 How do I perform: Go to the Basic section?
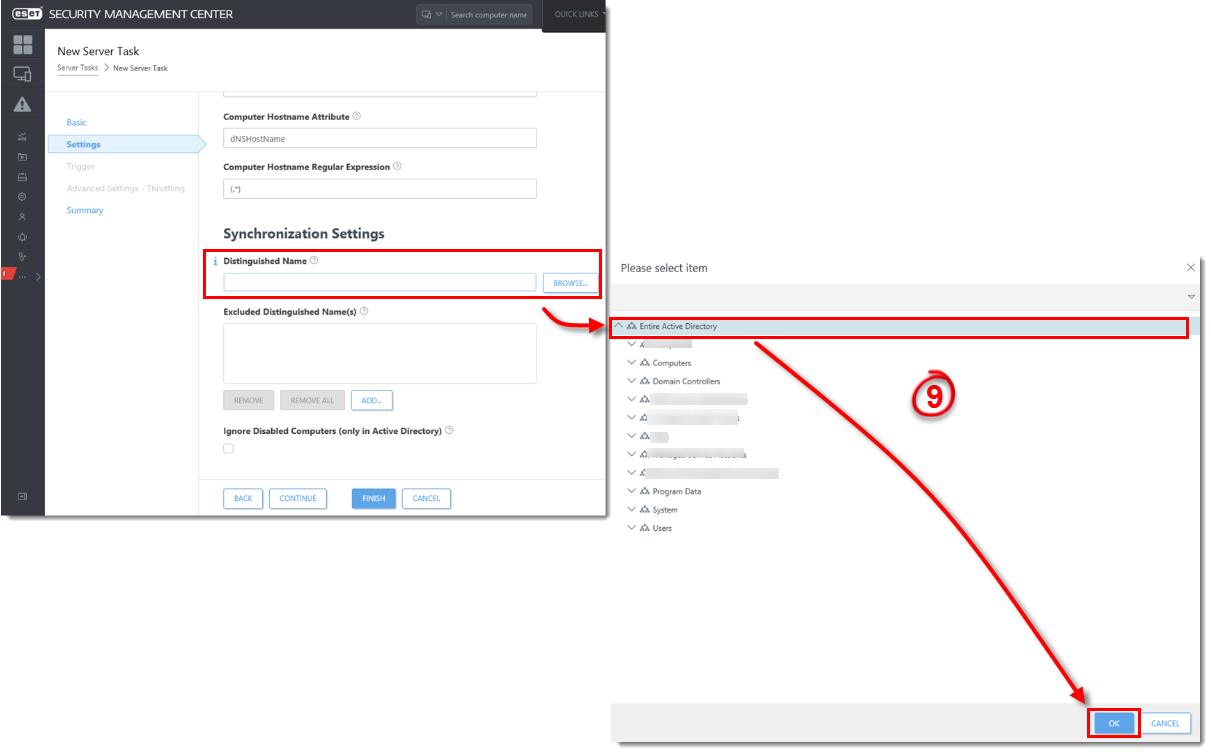pyautogui.click(x=76, y=122)
